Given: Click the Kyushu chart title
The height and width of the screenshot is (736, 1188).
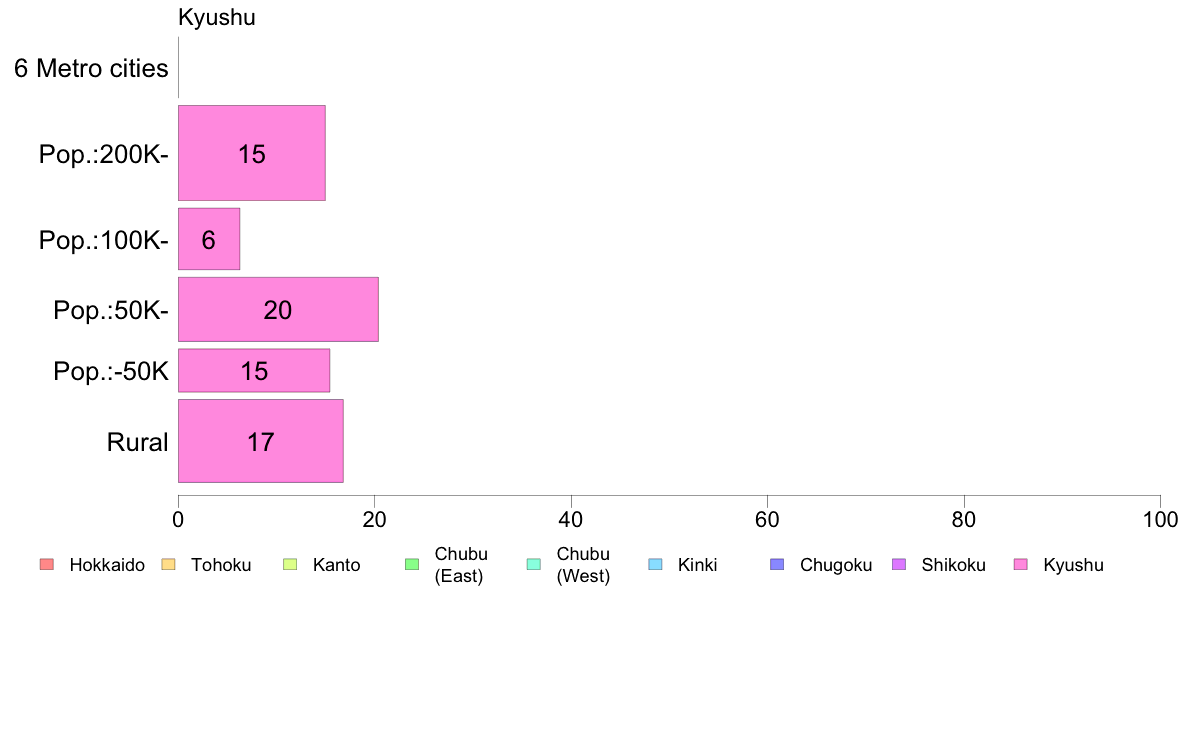Looking at the screenshot, I should pos(217,17).
